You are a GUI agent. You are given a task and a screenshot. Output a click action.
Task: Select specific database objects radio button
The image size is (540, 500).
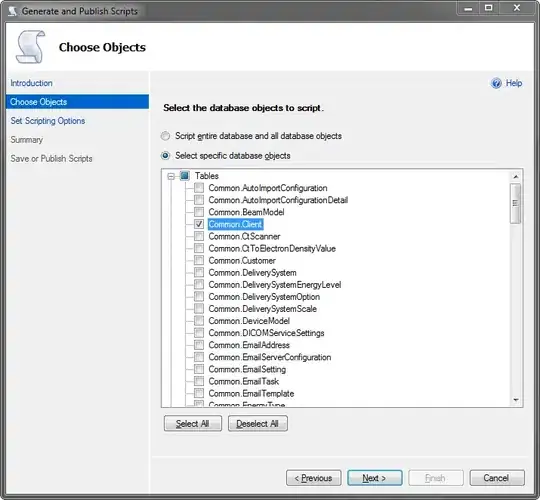166,156
